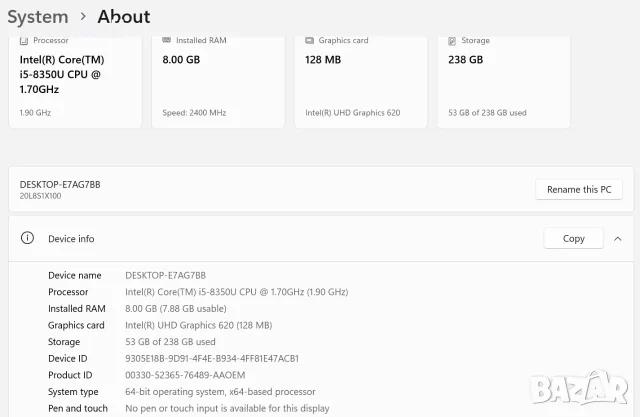Screen dimensions: 640x417
Task: Select 'Intel(R) UHD Graphics 620 (128 MB)' value
Action: [199, 325]
